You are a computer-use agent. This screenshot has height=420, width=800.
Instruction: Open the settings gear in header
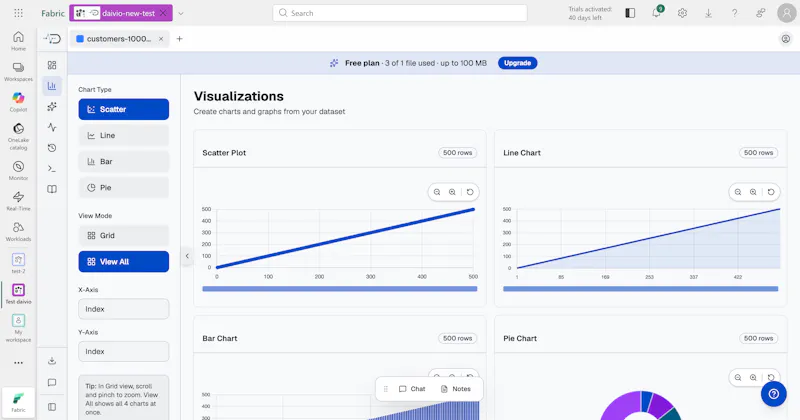682,13
